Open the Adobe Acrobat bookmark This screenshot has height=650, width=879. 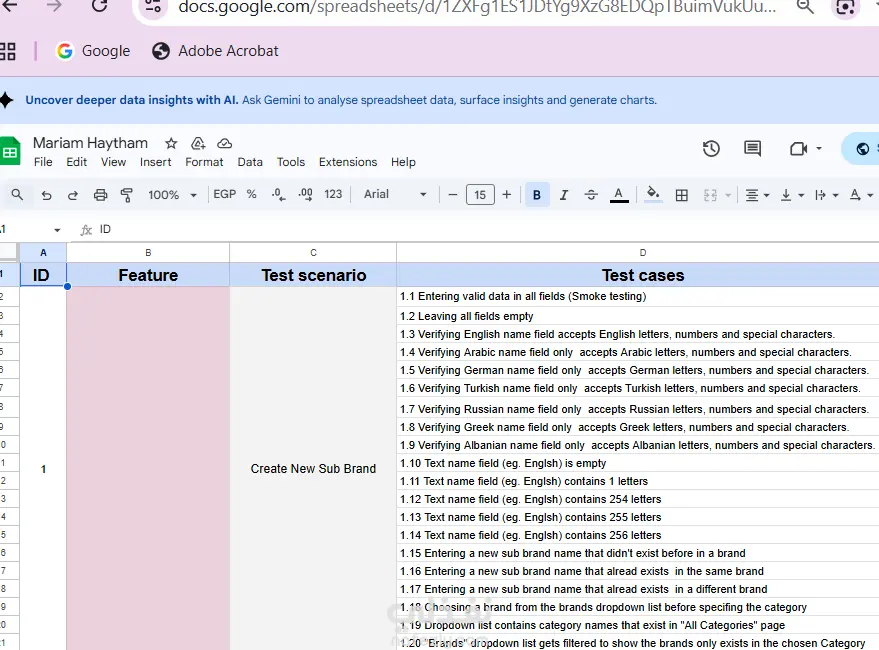[x=215, y=51]
